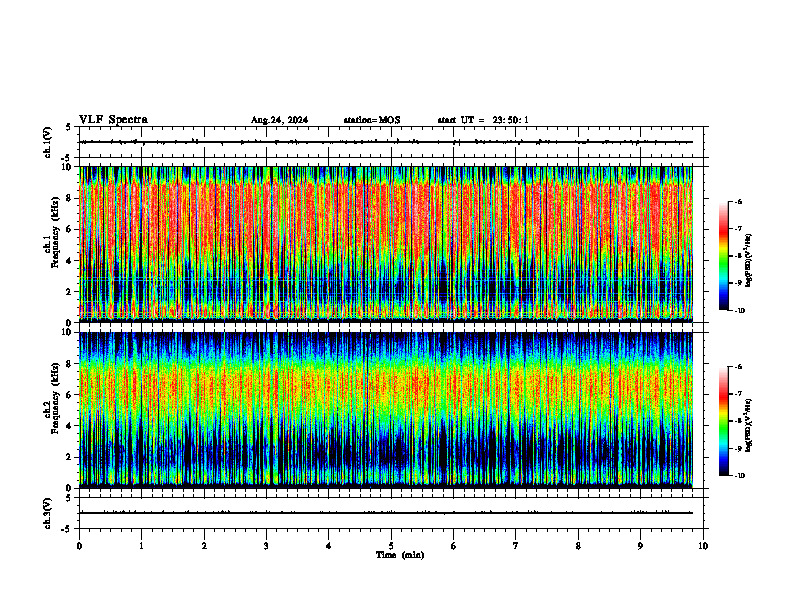Click the "Time (min)" axis title
This screenshot has width=792, height=612.
pyautogui.click(x=400, y=555)
